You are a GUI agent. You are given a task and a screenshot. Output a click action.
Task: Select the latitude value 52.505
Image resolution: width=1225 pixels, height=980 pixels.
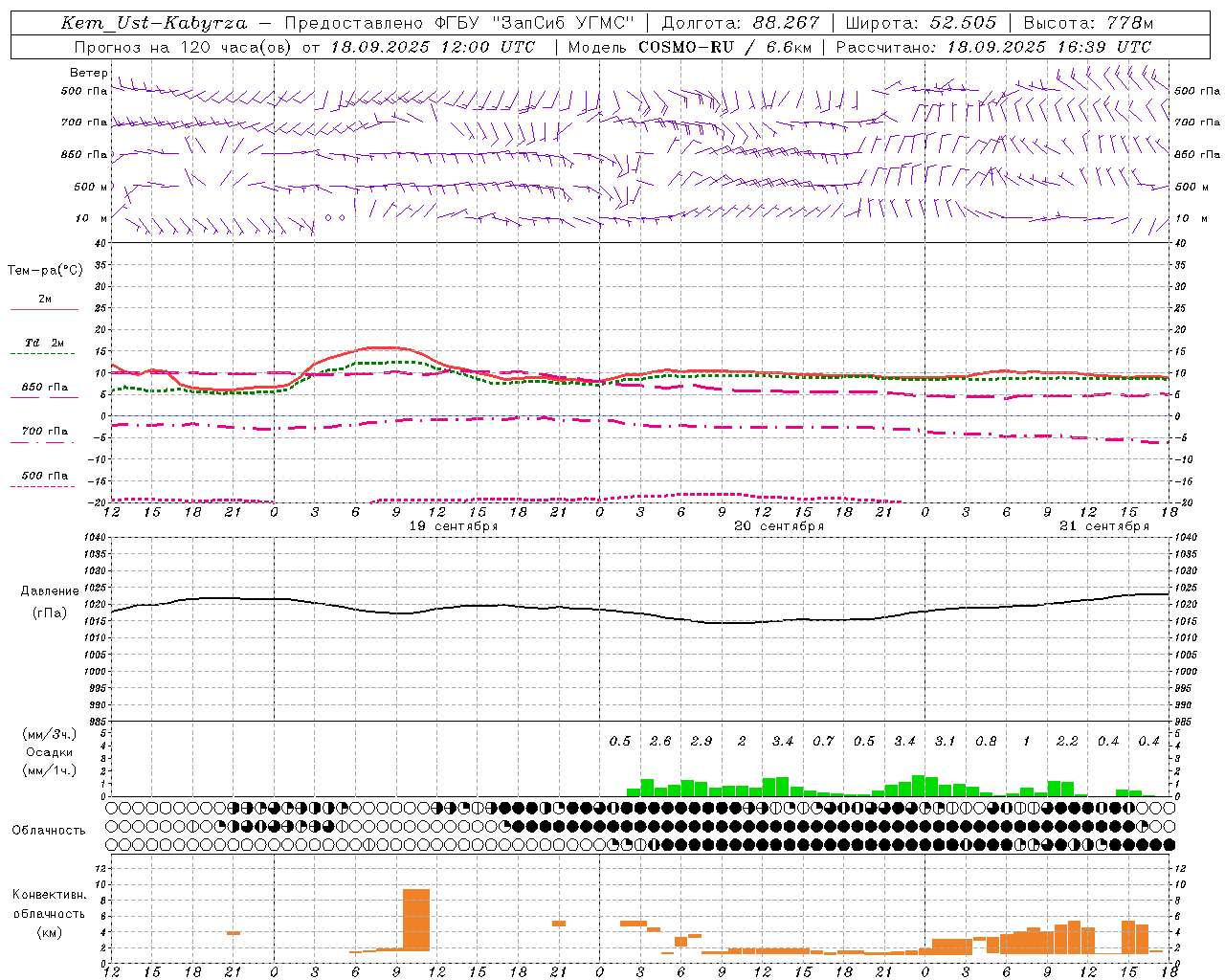point(963,23)
